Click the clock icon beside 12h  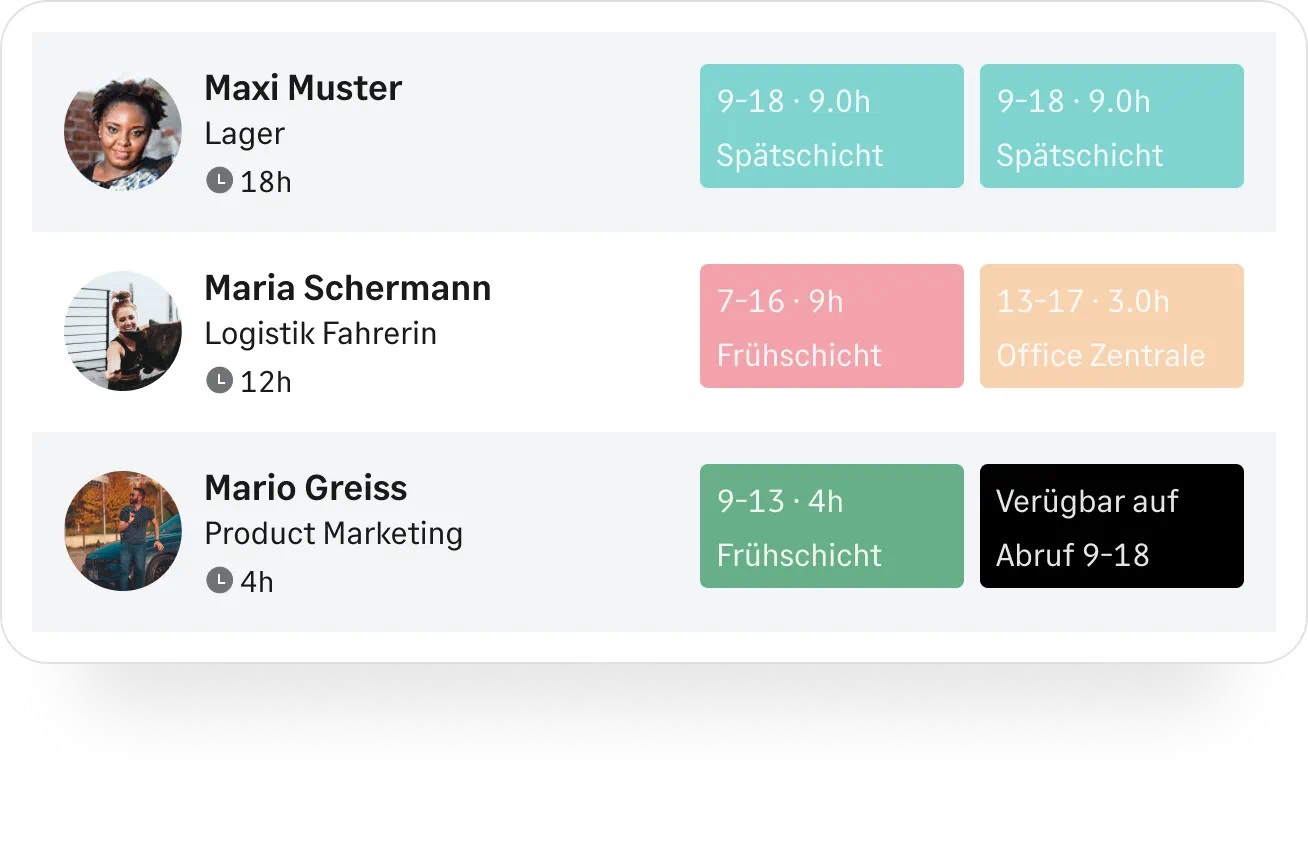pos(219,381)
